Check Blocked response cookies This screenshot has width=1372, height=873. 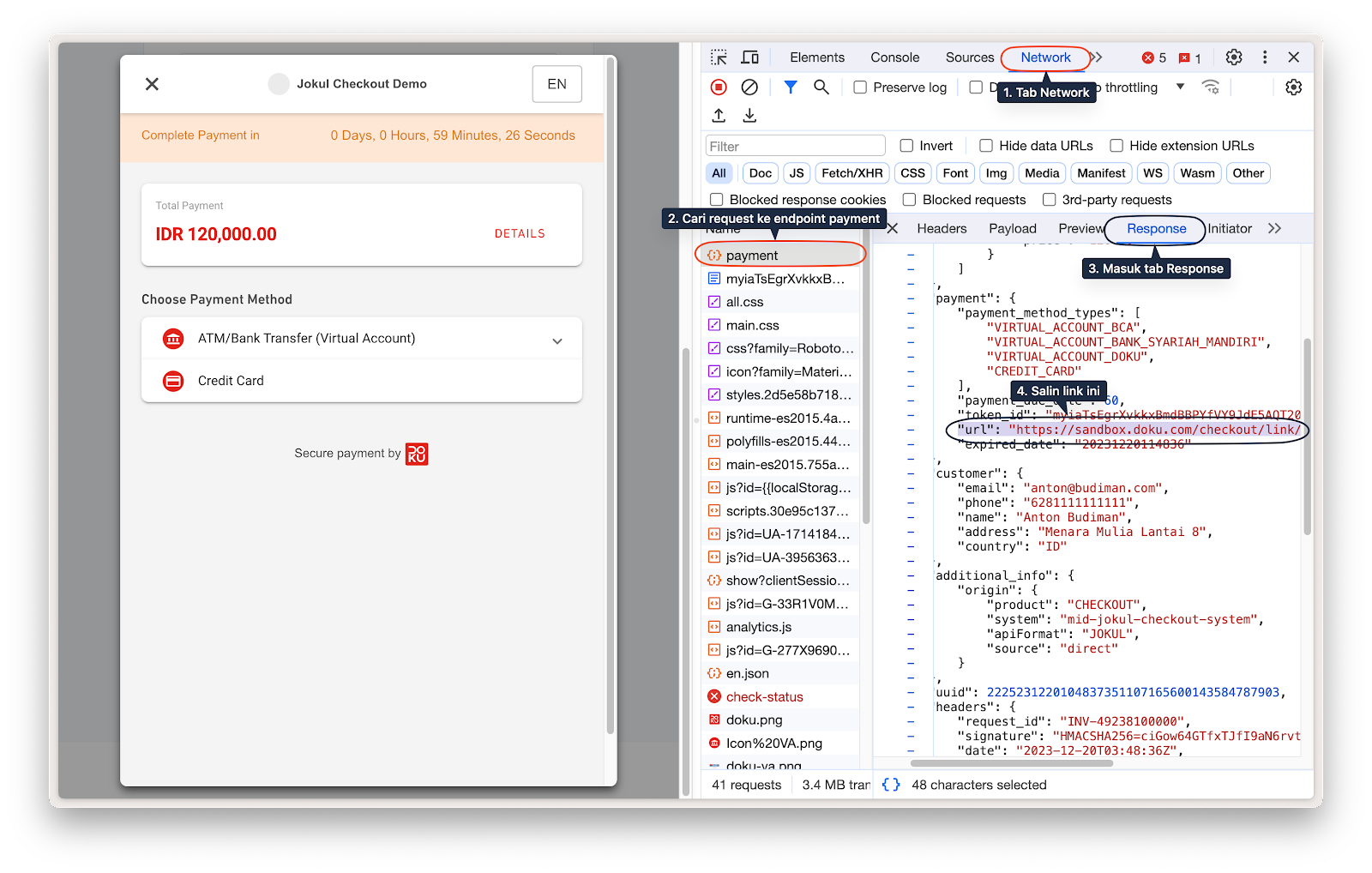pyautogui.click(x=717, y=200)
